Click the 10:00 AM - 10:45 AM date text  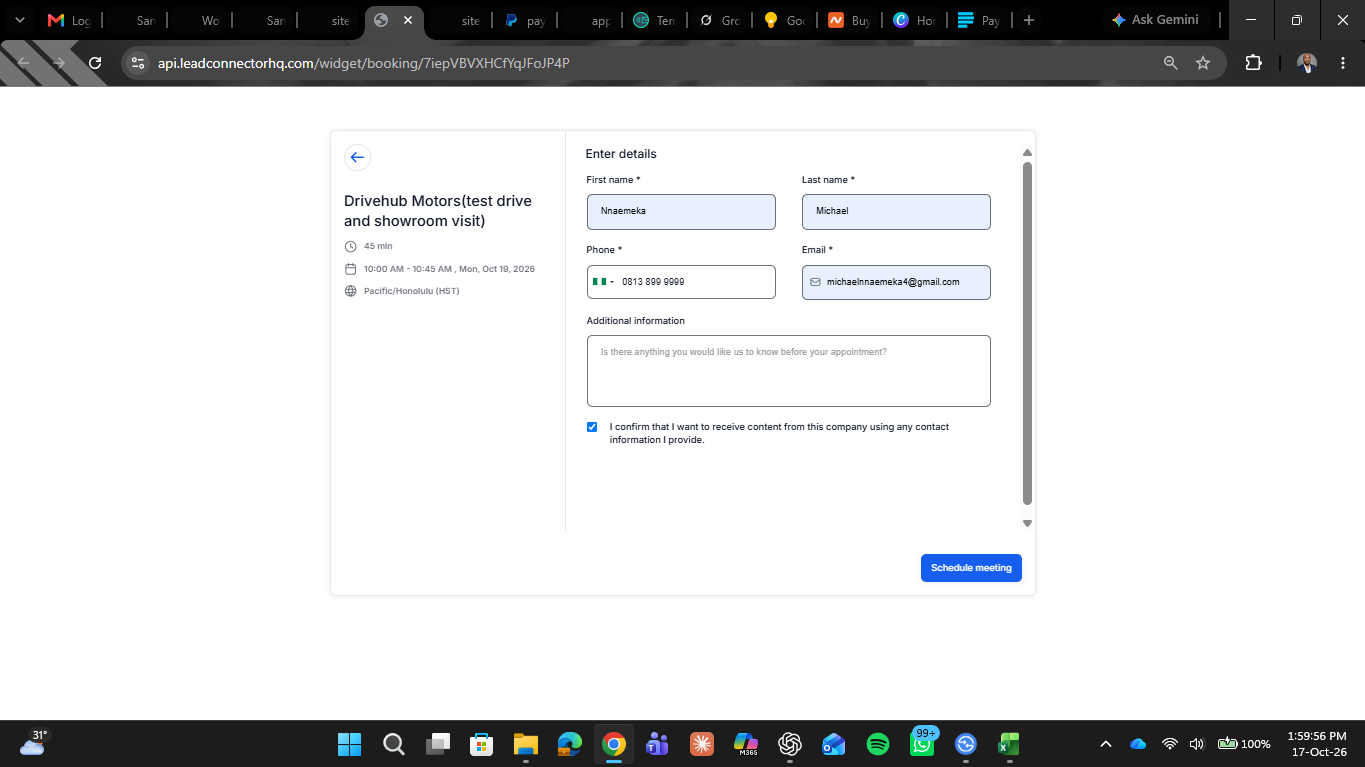(x=449, y=269)
